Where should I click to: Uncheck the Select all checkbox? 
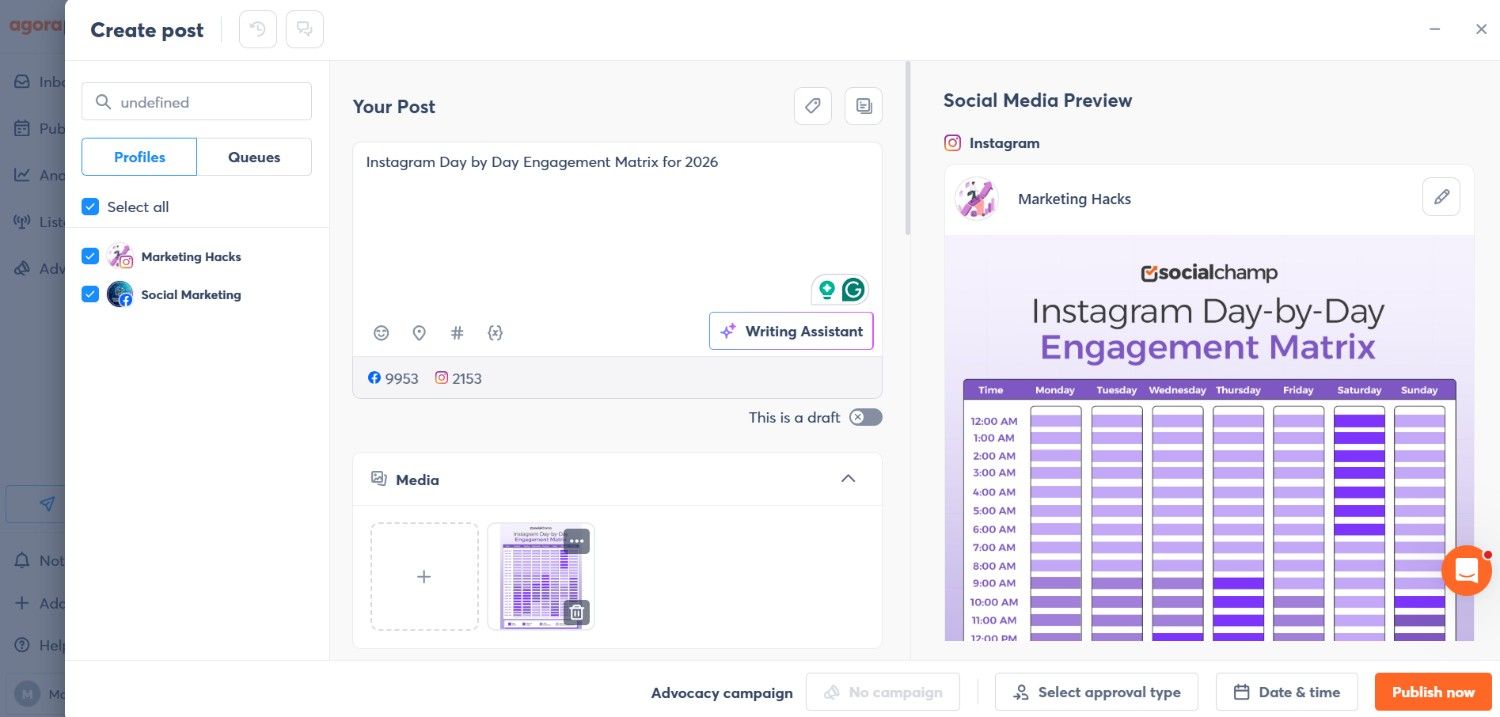90,206
